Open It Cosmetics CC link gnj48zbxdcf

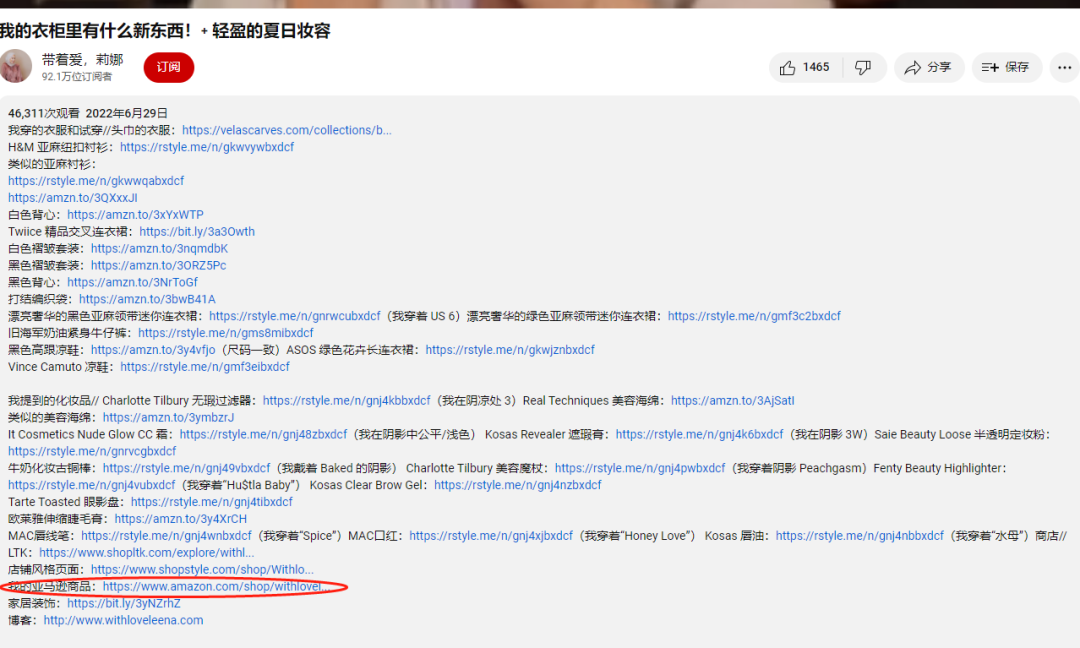[263, 434]
